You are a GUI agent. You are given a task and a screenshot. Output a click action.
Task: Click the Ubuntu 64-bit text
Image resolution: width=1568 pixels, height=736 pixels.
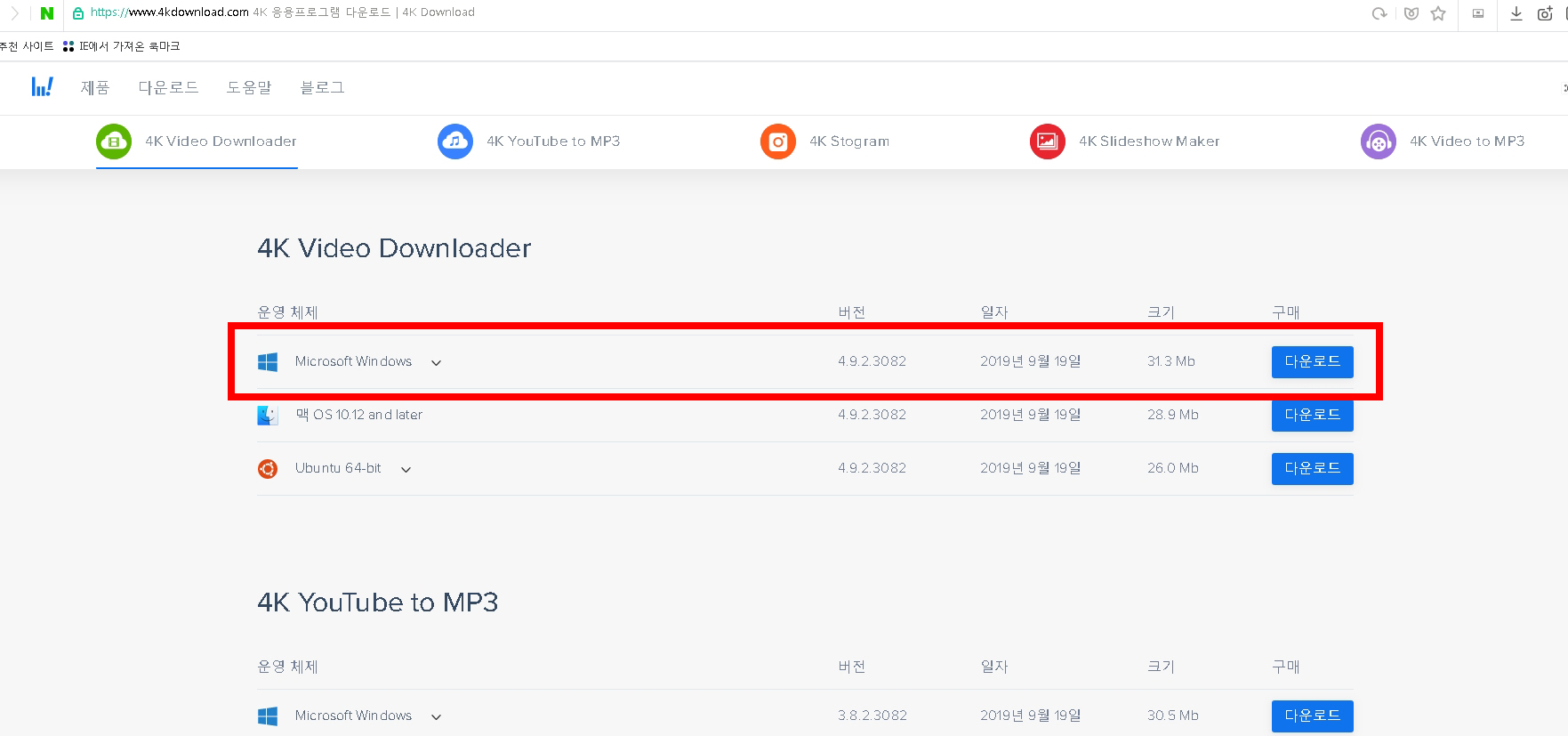click(338, 468)
